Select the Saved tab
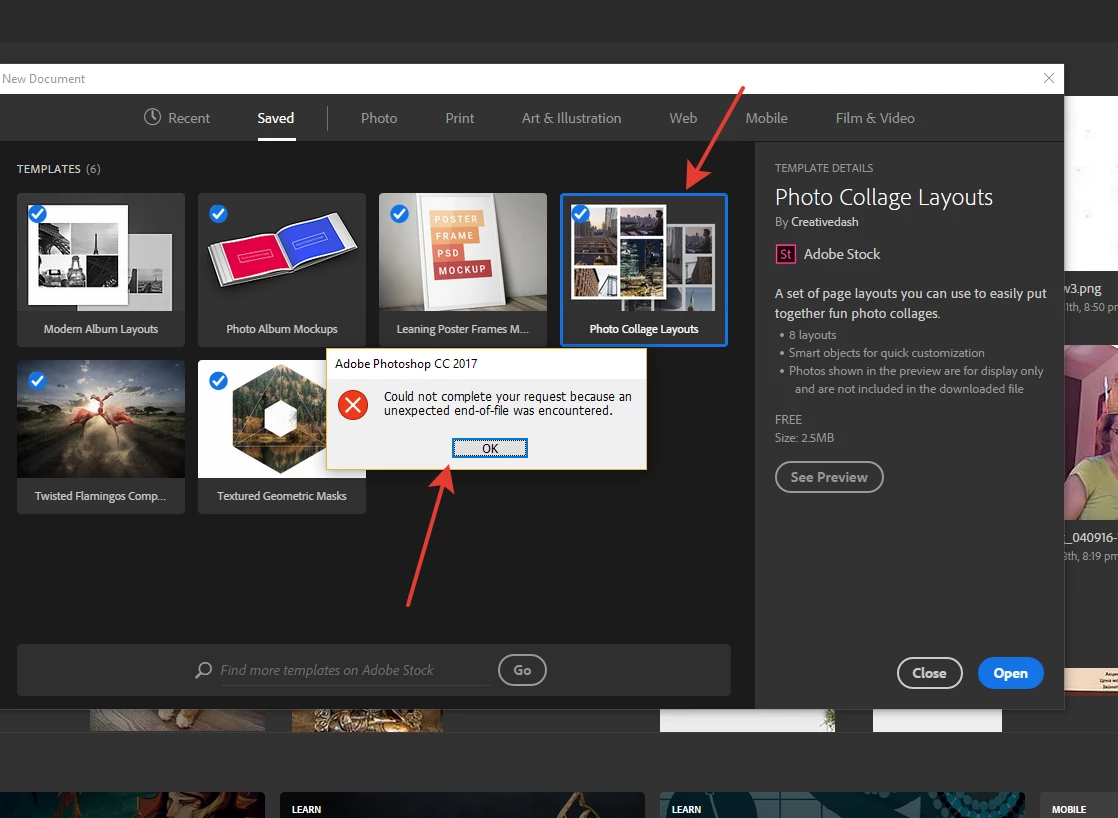The width and height of the screenshot is (1118, 818). (x=276, y=118)
